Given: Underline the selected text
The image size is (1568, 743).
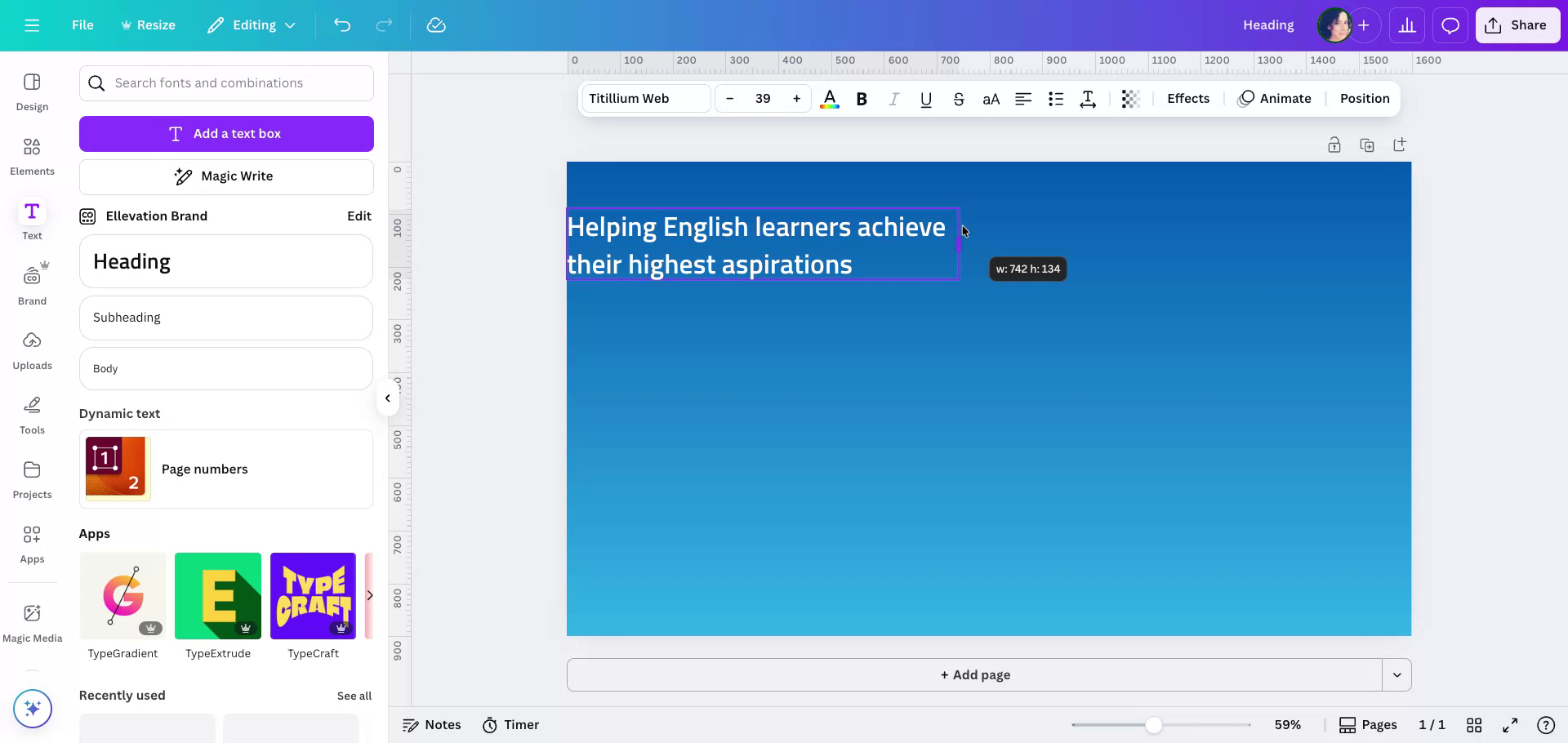Looking at the screenshot, I should point(925,99).
